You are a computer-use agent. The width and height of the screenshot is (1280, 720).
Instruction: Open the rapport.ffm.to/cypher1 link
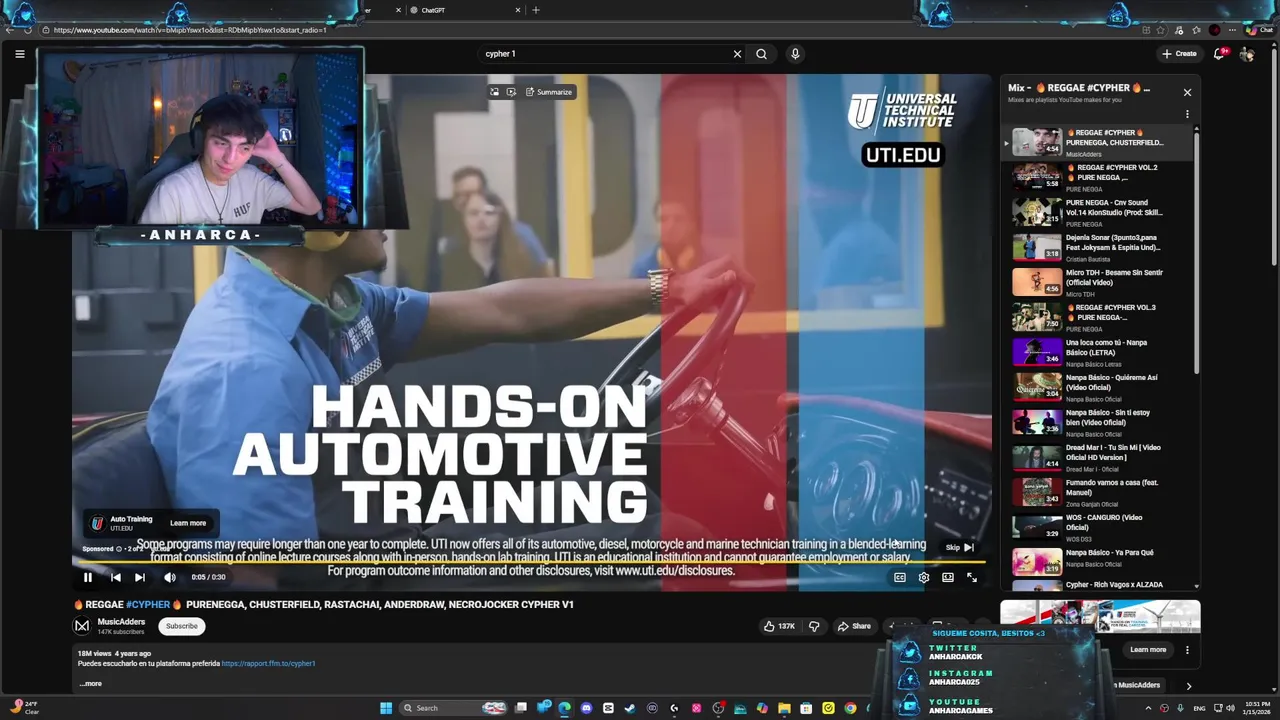click(x=268, y=663)
